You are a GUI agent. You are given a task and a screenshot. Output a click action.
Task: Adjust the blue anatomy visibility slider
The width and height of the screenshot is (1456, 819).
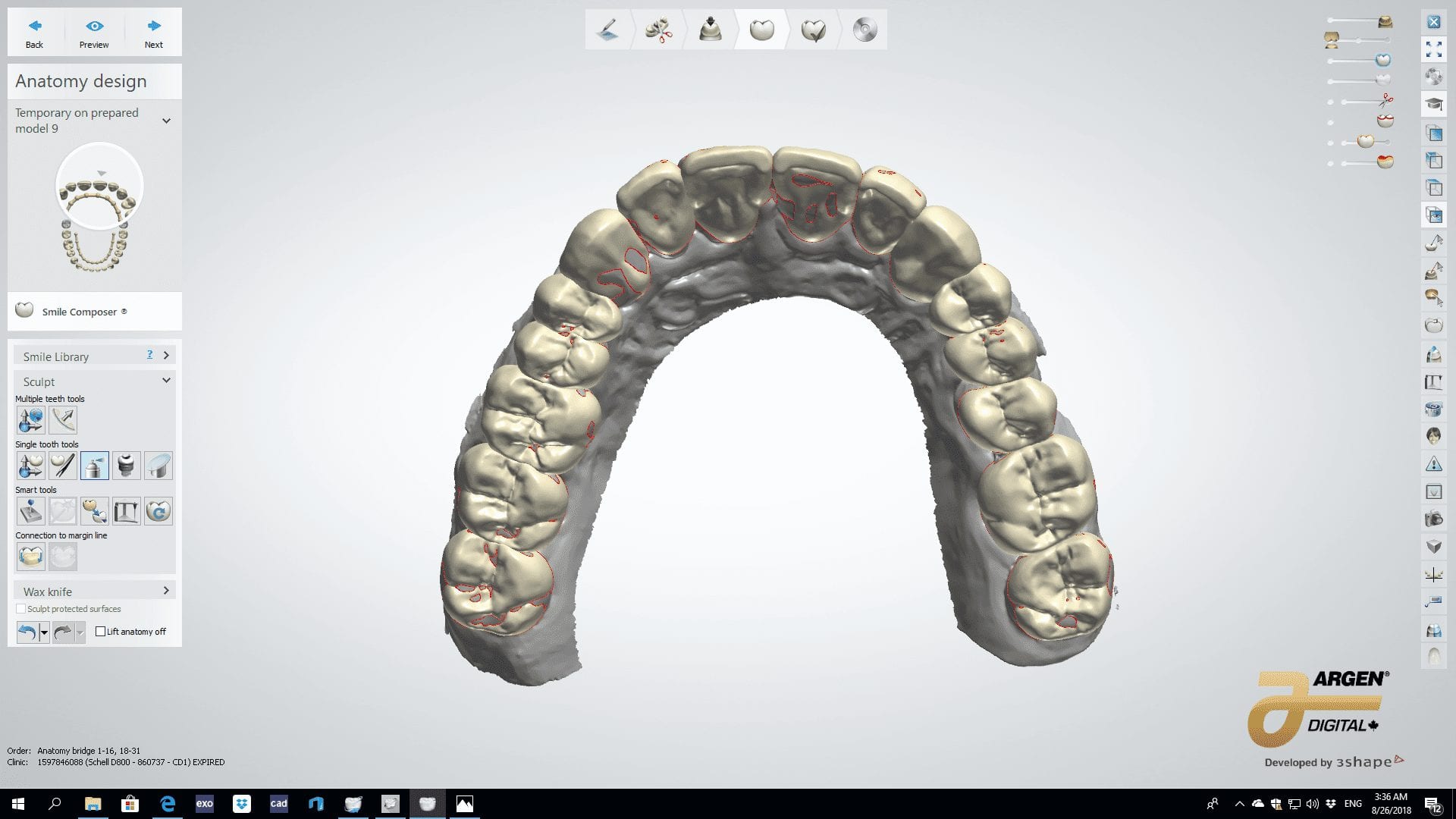click(1383, 60)
